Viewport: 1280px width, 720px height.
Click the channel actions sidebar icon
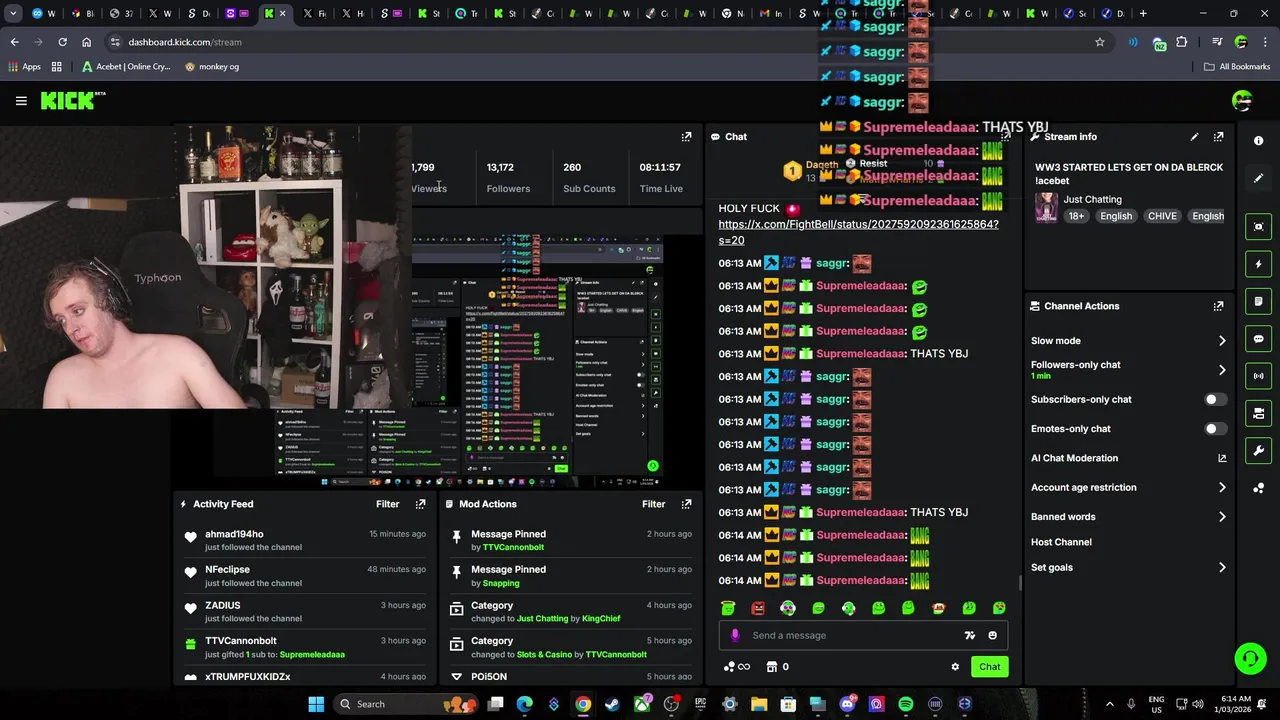click(1259, 413)
